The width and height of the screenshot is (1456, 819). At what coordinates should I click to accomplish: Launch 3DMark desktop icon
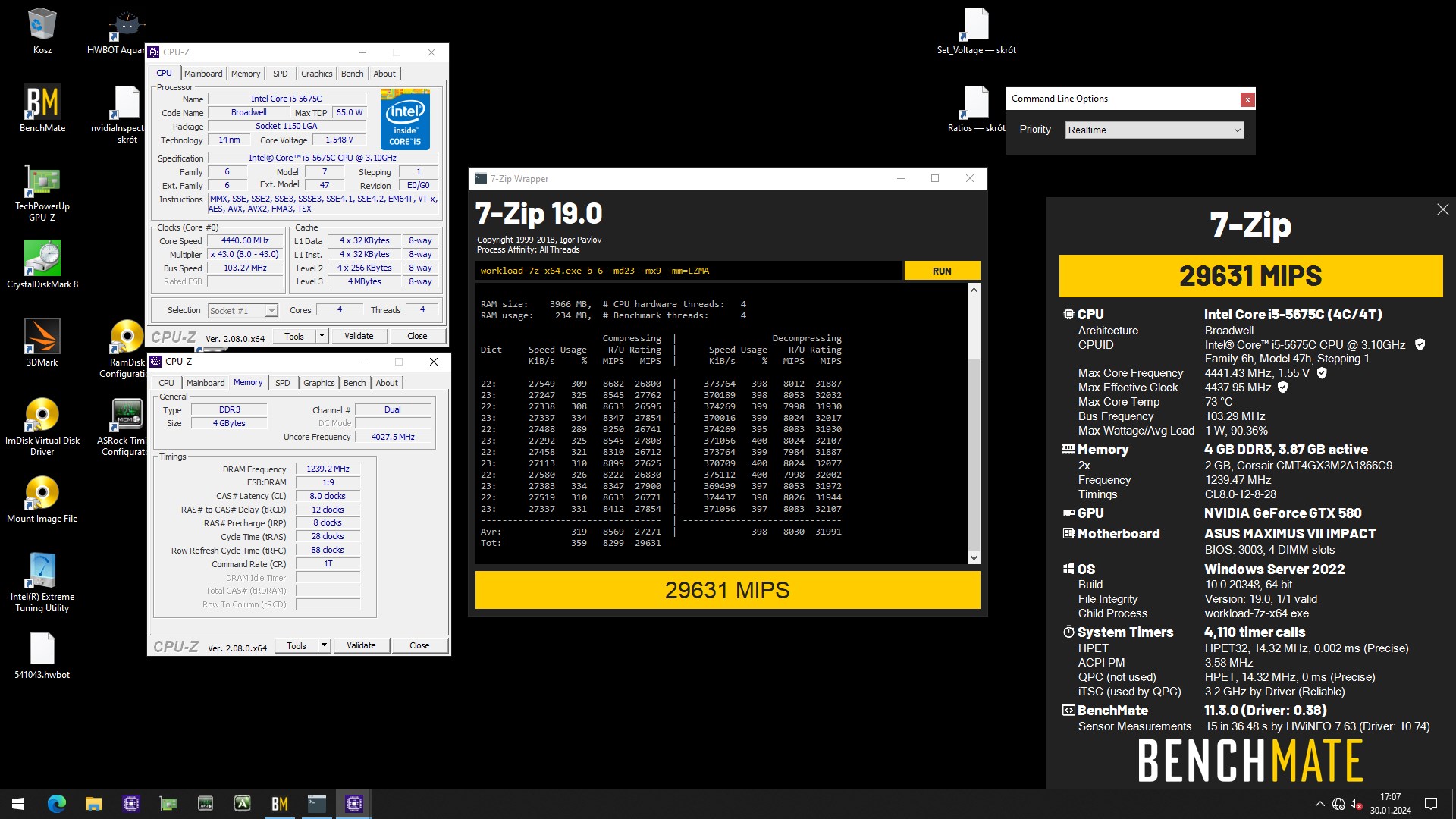click(42, 343)
